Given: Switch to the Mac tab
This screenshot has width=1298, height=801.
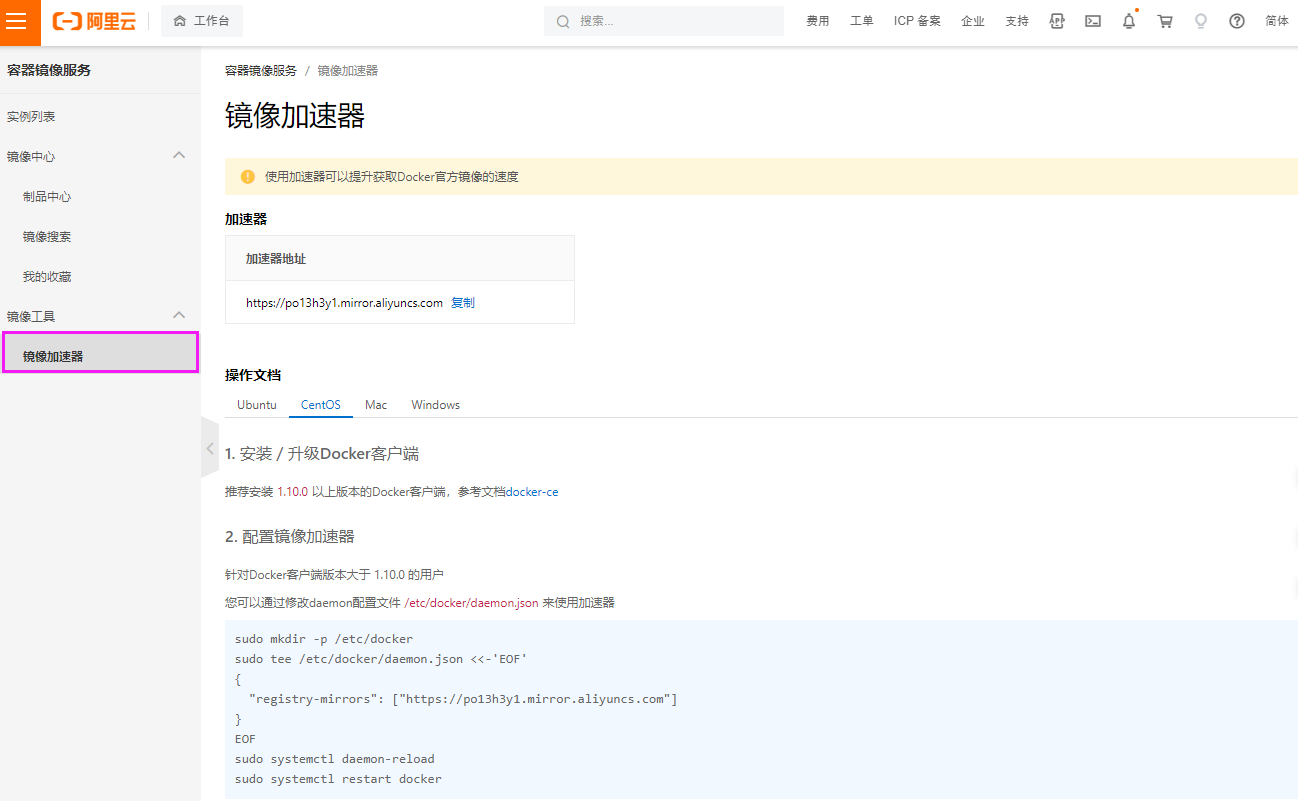Looking at the screenshot, I should coord(376,405).
